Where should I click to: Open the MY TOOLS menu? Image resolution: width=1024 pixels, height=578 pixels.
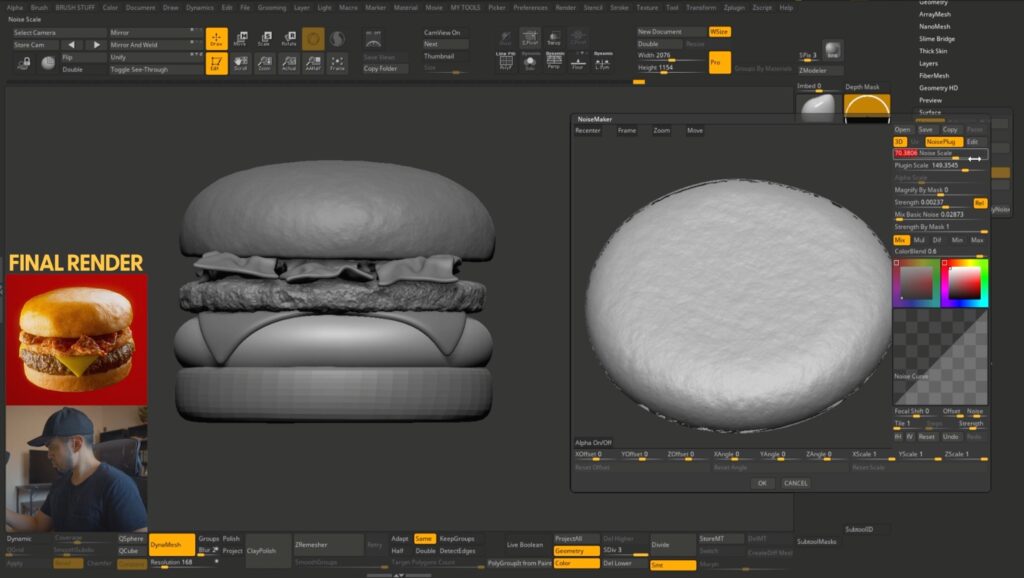pos(466,8)
